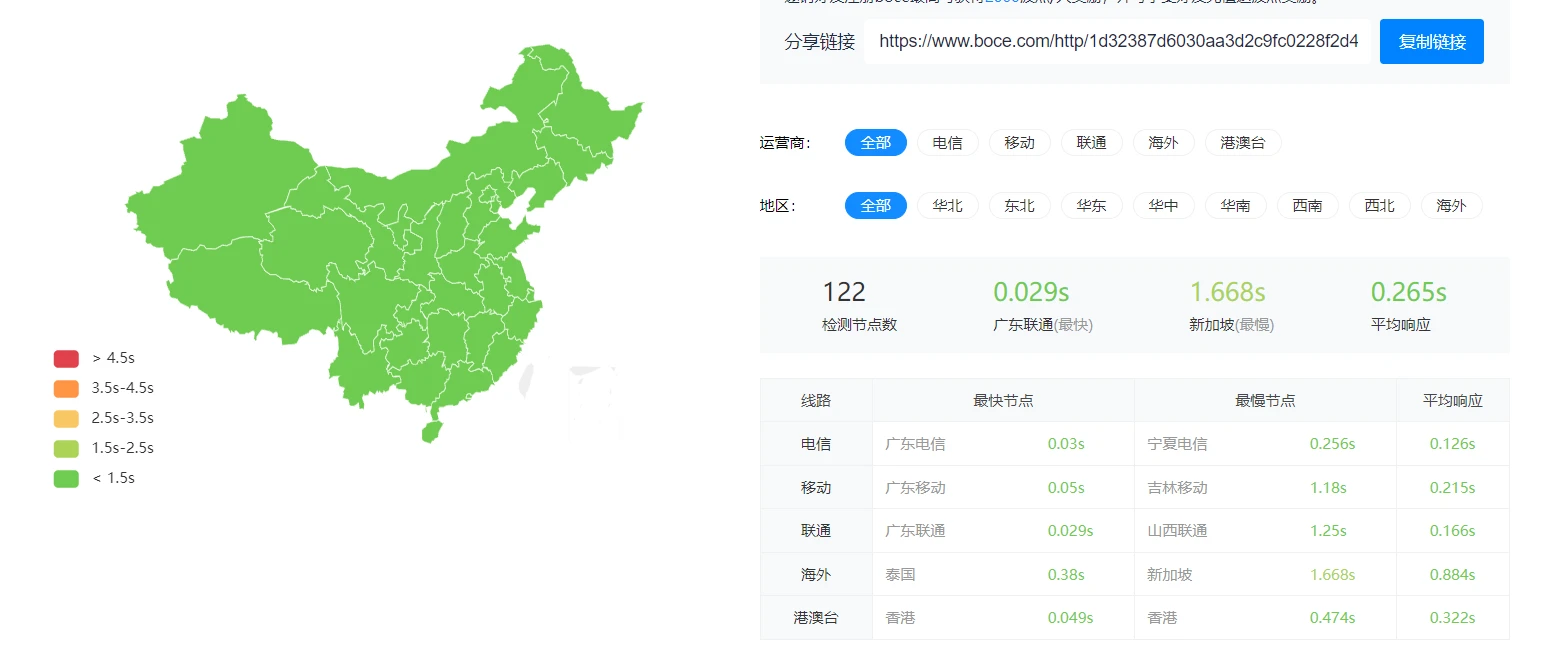Choose 全部 in the 运营商 row
This screenshot has height=658, width=1556.
pos(875,143)
